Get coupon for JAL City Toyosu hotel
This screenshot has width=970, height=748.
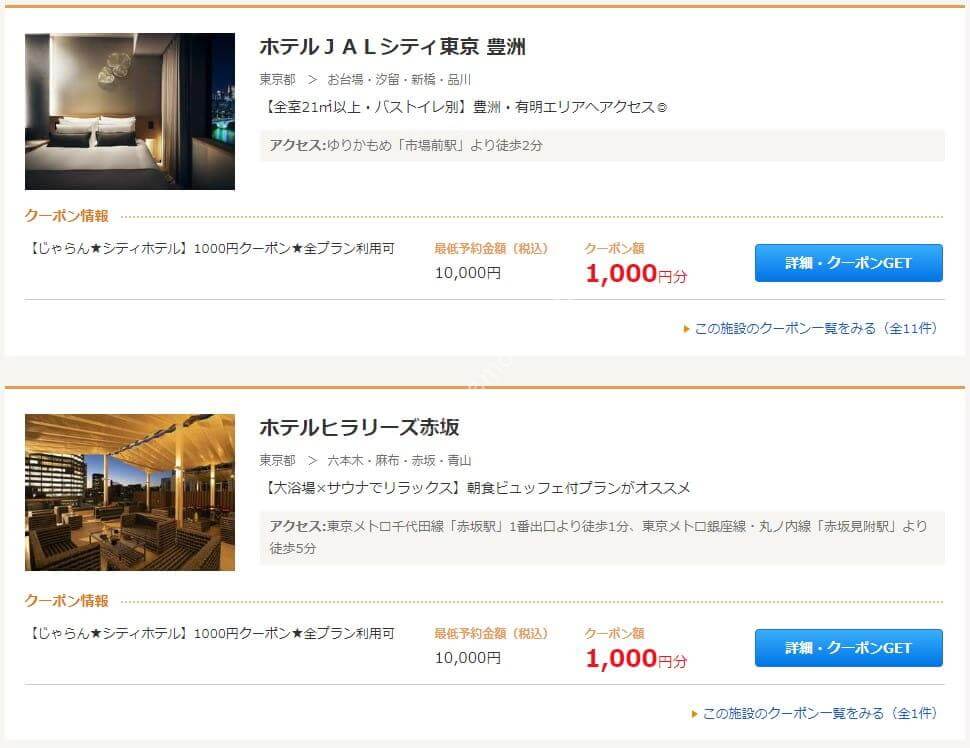pos(849,263)
